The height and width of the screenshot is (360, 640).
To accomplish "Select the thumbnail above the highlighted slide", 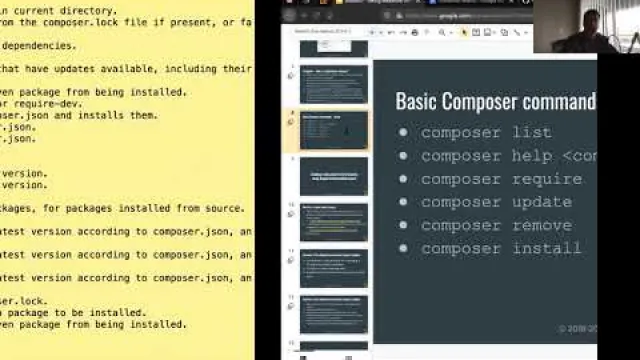I will (334, 84).
